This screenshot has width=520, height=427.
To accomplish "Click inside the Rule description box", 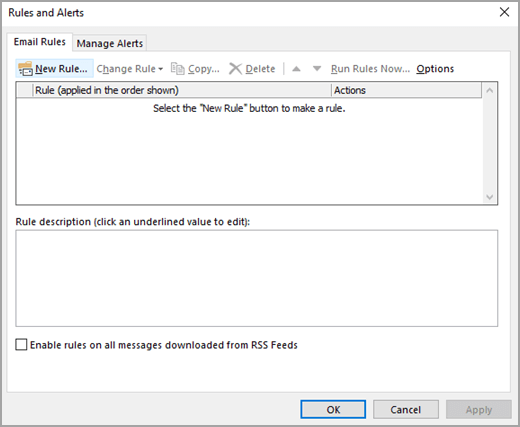I will [257, 278].
